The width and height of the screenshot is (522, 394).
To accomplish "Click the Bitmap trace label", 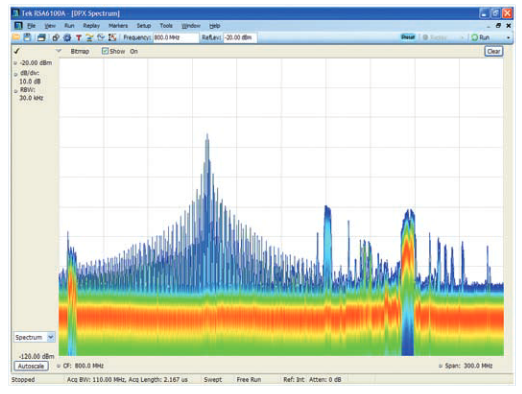I will [x=80, y=51].
